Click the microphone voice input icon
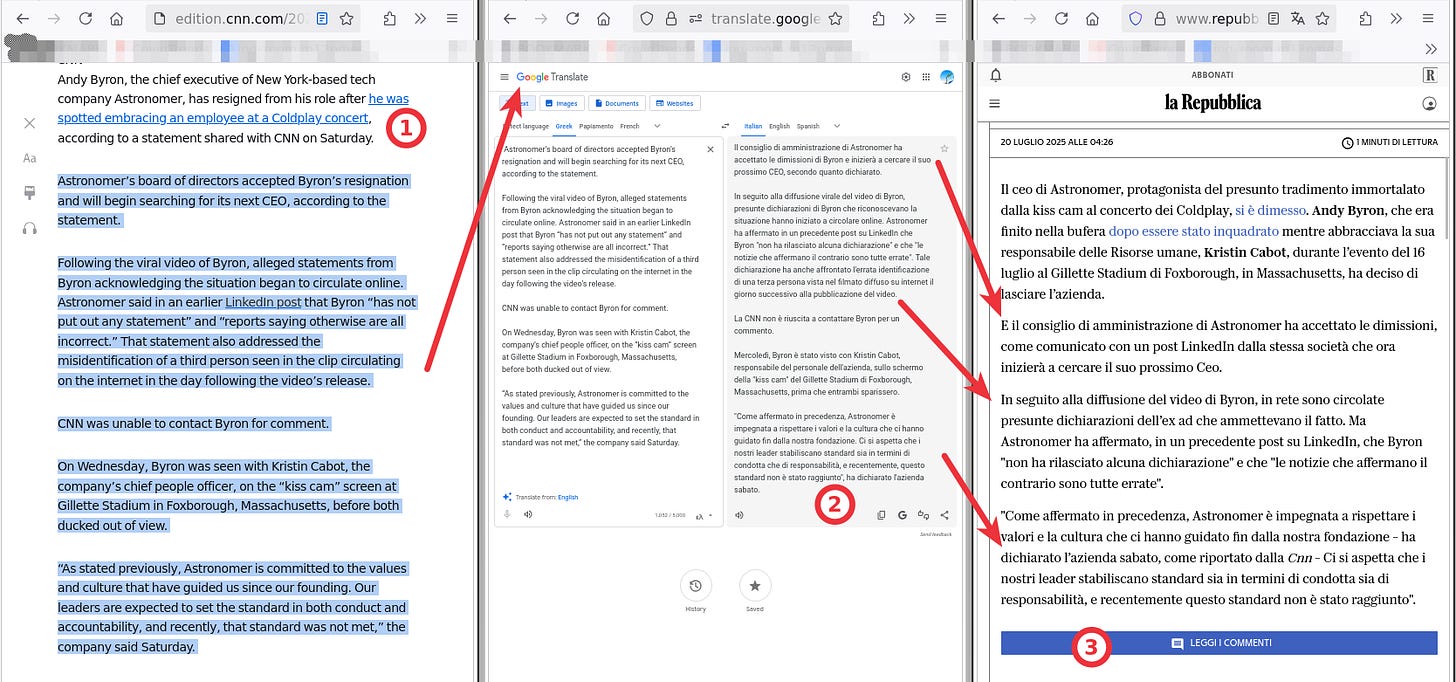The image size is (1456, 682). coord(507,514)
